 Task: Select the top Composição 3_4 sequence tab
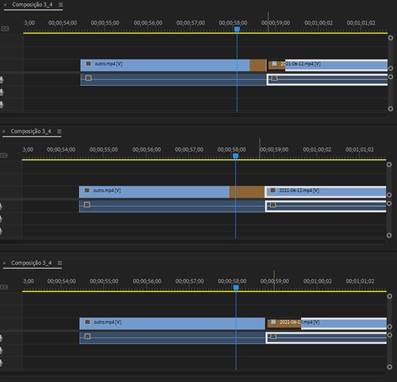(32, 5)
